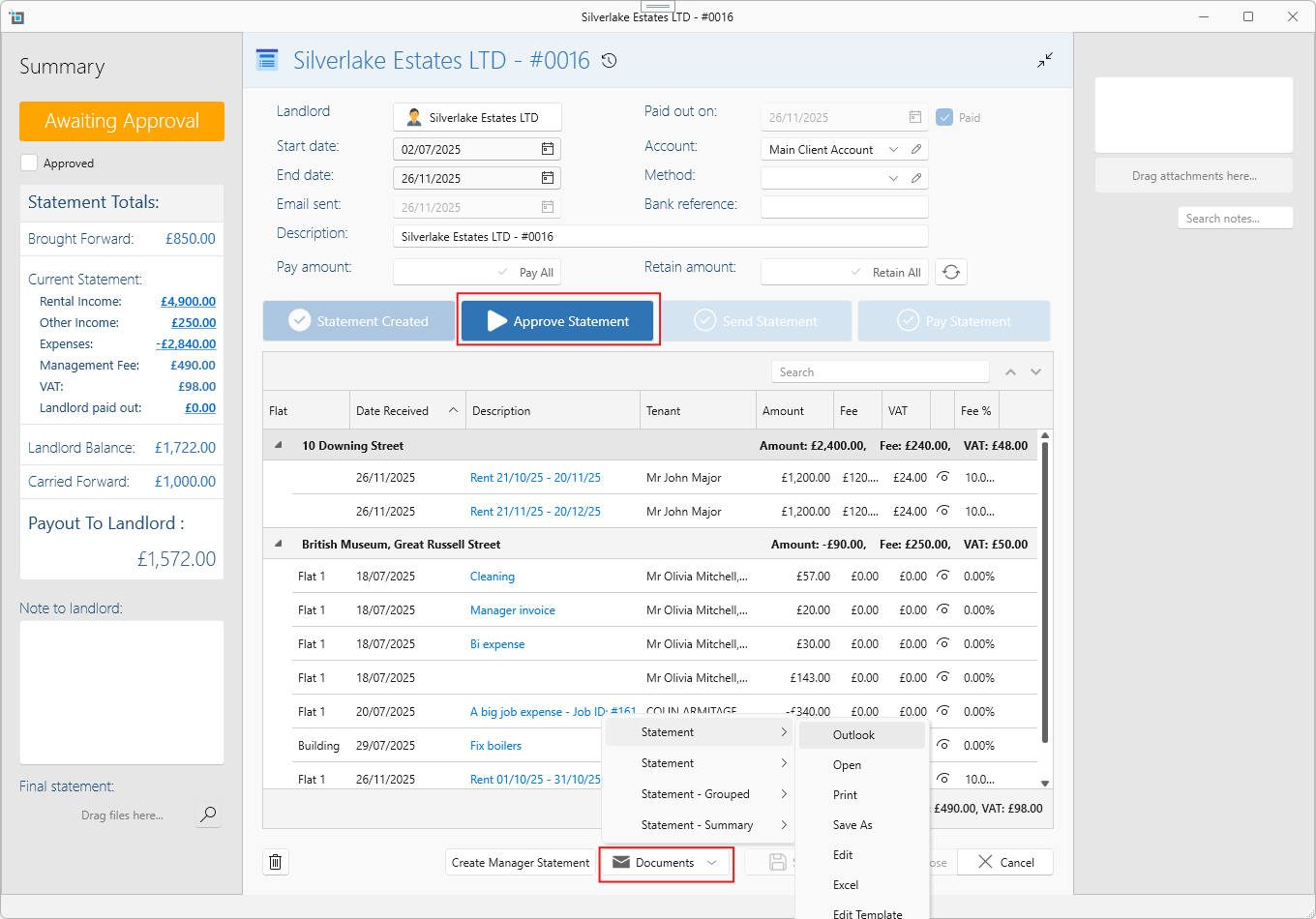Open the Start date calendar picker

click(548, 150)
